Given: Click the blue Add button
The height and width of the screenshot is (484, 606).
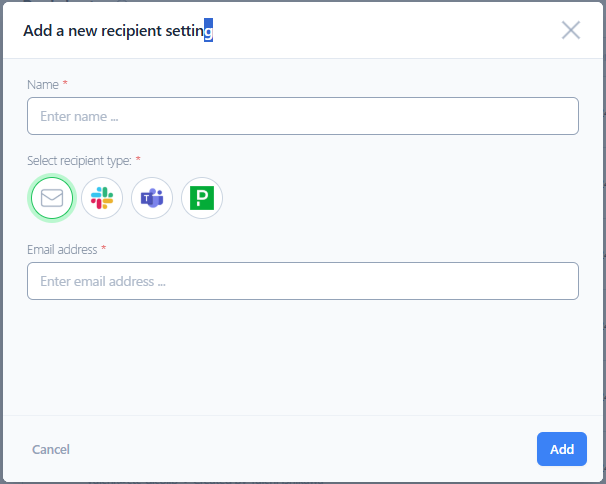Looking at the screenshot, I should [561, 449].
